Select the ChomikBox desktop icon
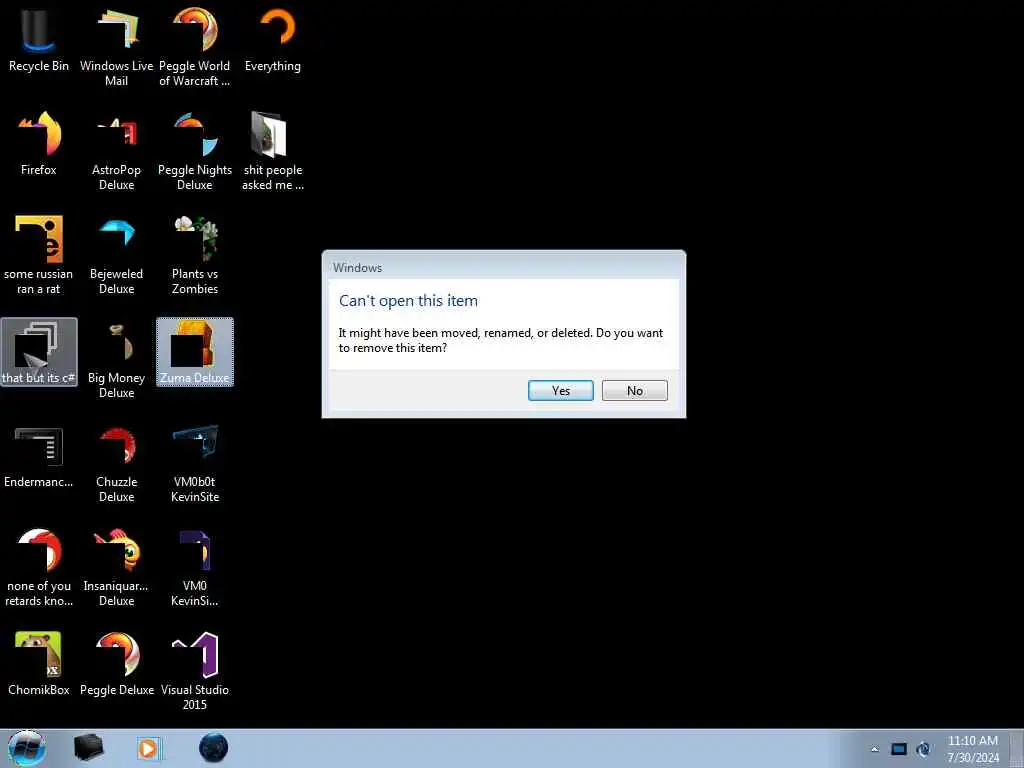The image size is (1024, 768). tap(39, 664)
